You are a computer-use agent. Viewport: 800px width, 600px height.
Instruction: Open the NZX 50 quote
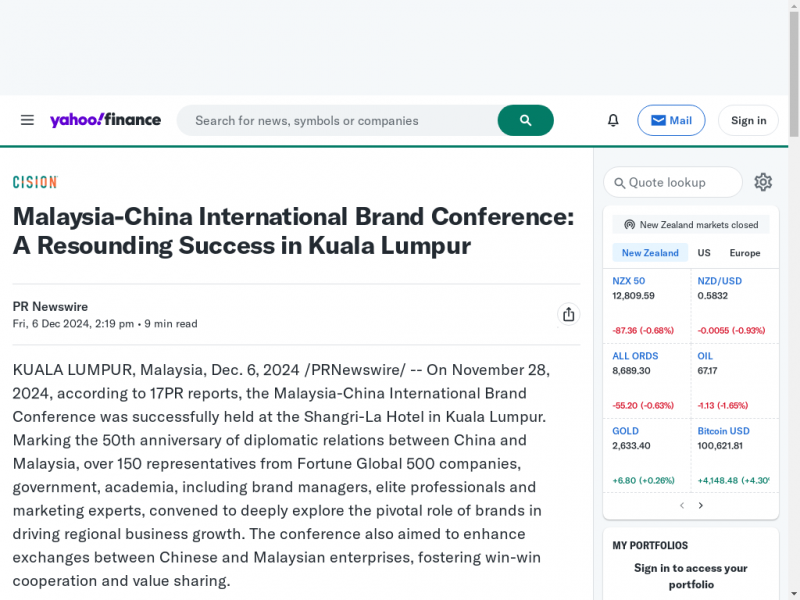[629, 281]
